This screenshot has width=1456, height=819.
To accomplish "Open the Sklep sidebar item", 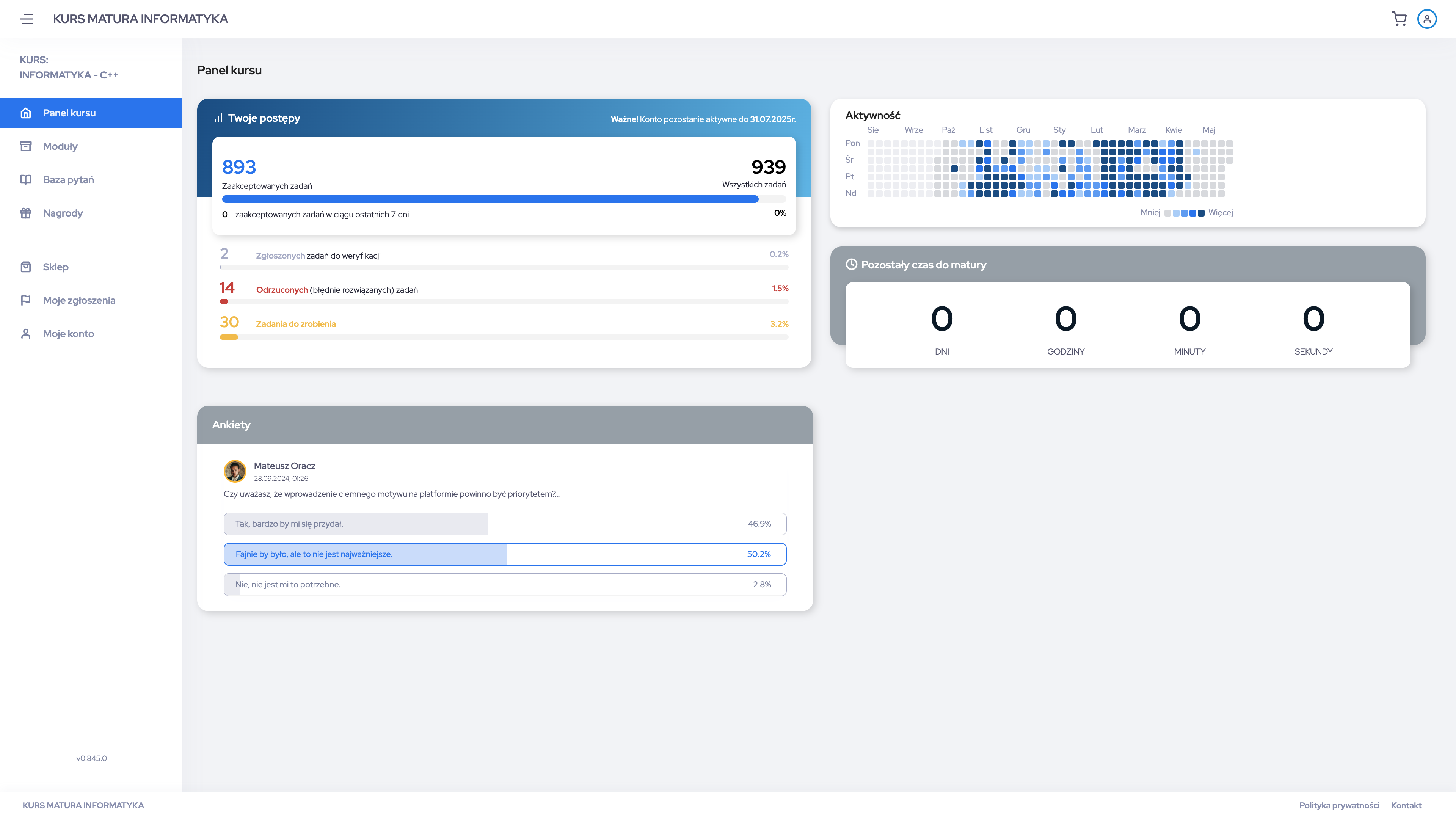I will 91,267.
